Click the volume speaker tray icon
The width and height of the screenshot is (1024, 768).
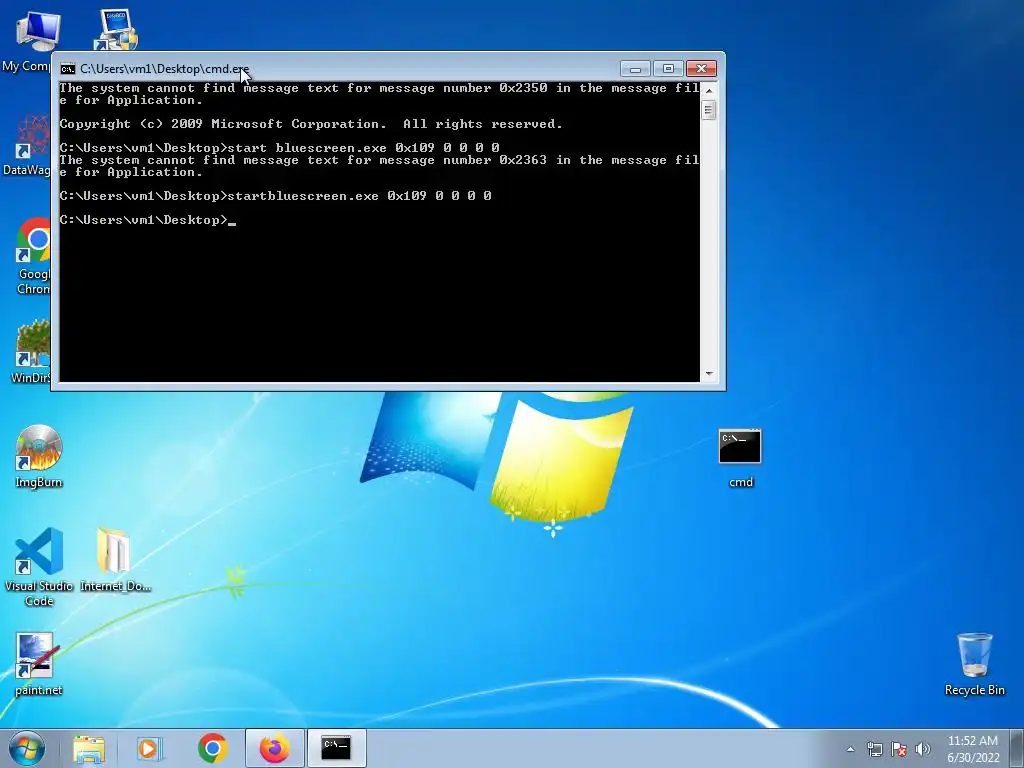point(922,749)
